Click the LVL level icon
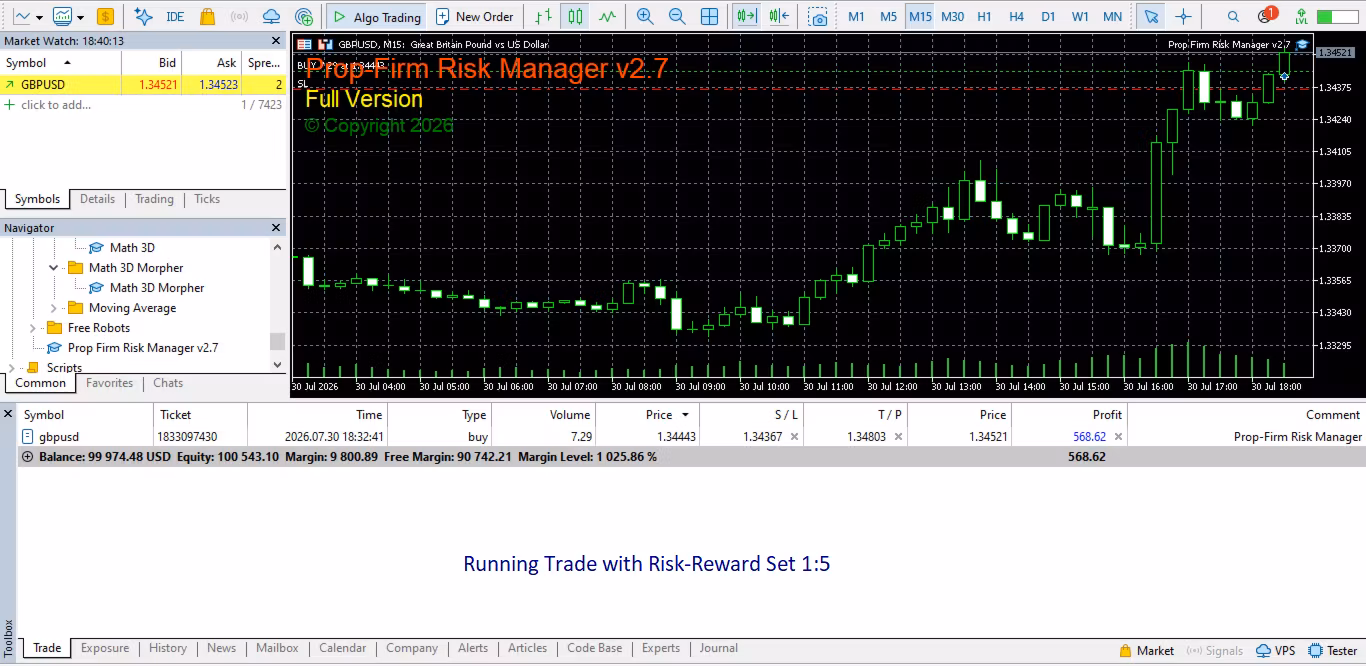1366x666 pixels. coord(1301,17)
